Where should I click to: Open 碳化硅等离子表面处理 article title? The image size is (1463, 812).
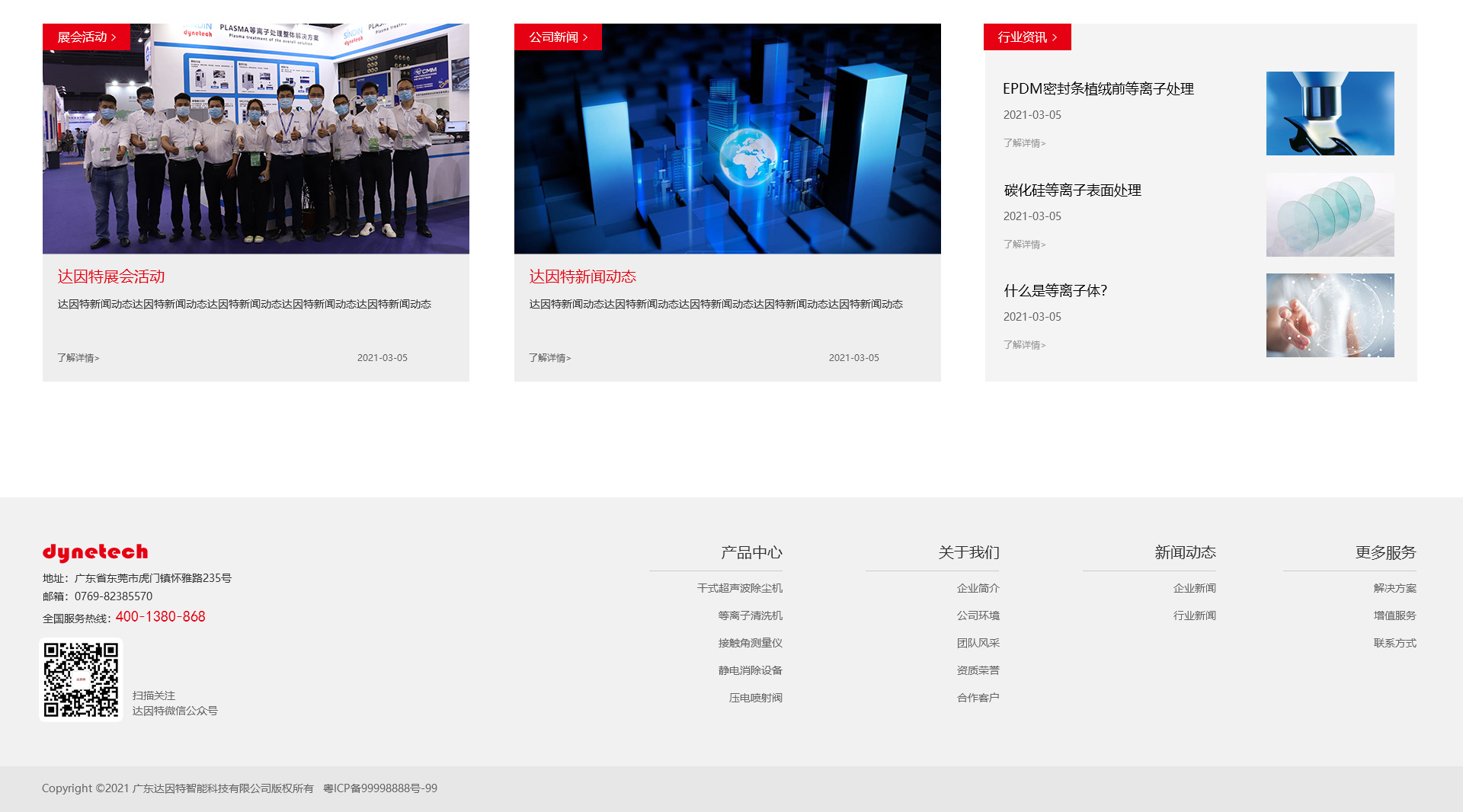coord(1072,190)
